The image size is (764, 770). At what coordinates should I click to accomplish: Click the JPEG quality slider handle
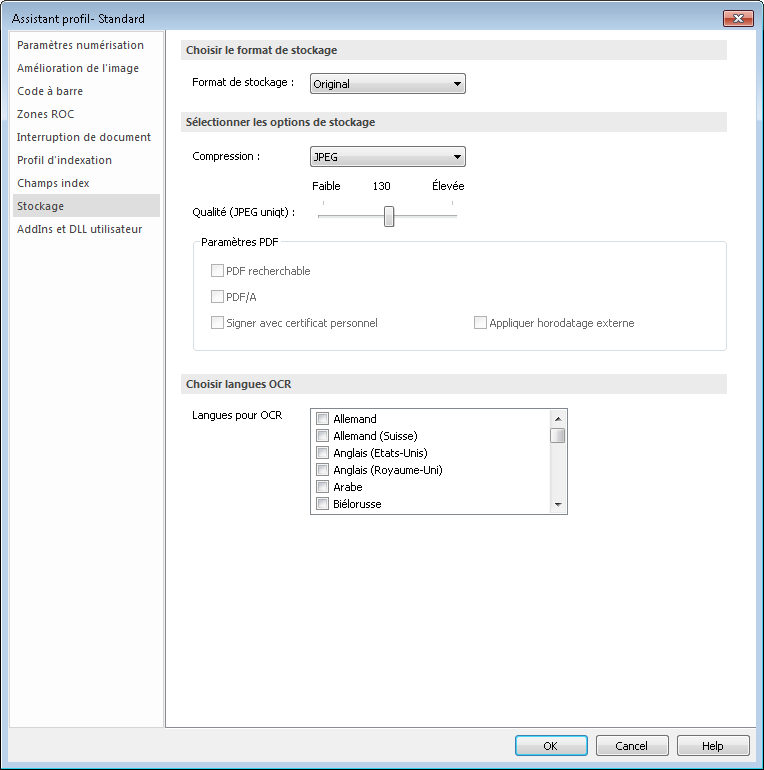pyautogui.click(x=389, y=216)
